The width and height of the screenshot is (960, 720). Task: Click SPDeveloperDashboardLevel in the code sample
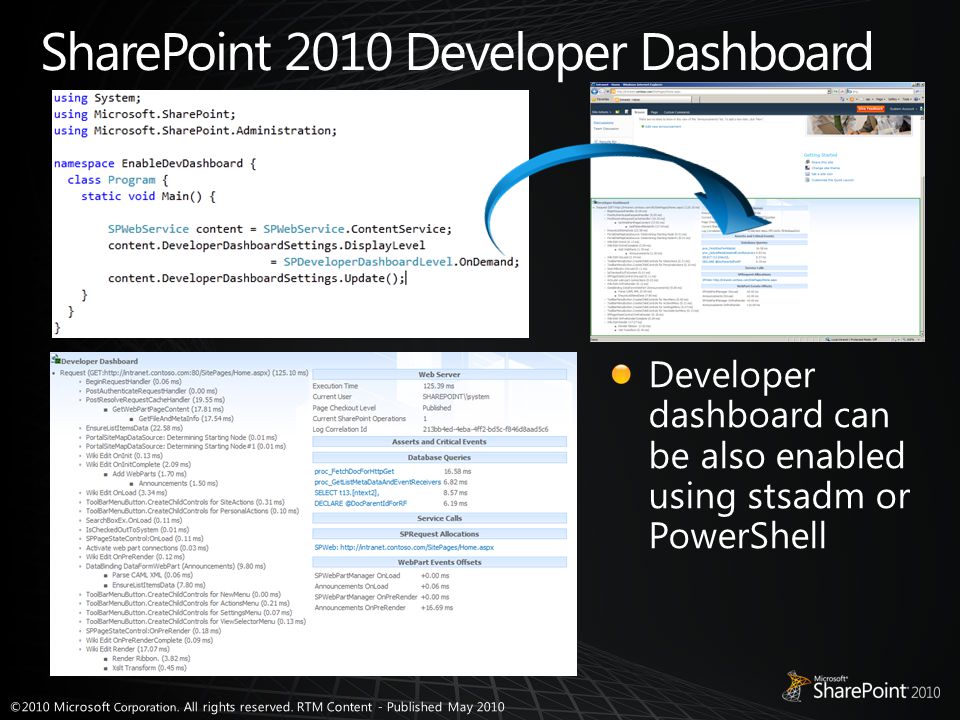pos(367,262)
